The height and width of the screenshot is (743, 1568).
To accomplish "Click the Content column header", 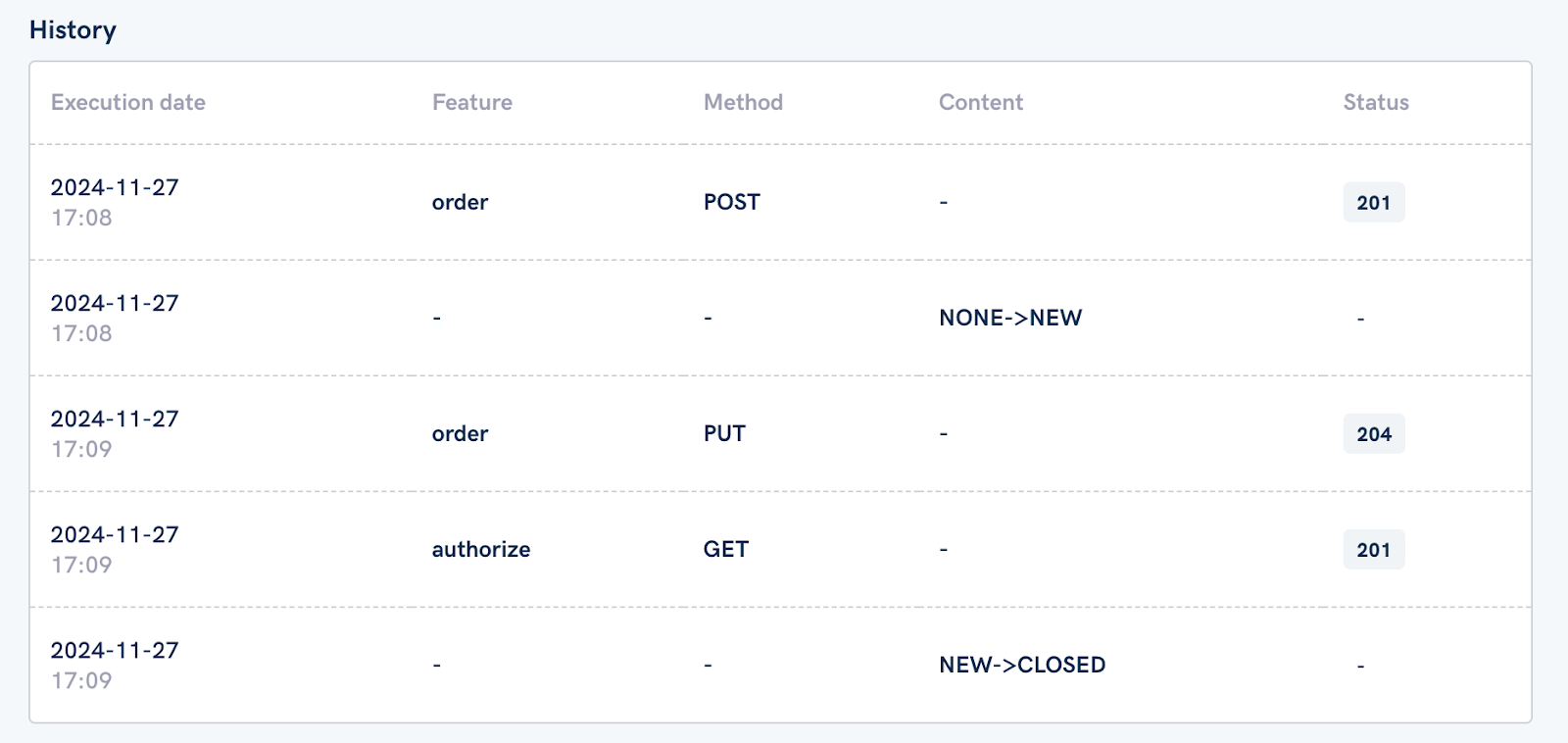I will (981, 102).
